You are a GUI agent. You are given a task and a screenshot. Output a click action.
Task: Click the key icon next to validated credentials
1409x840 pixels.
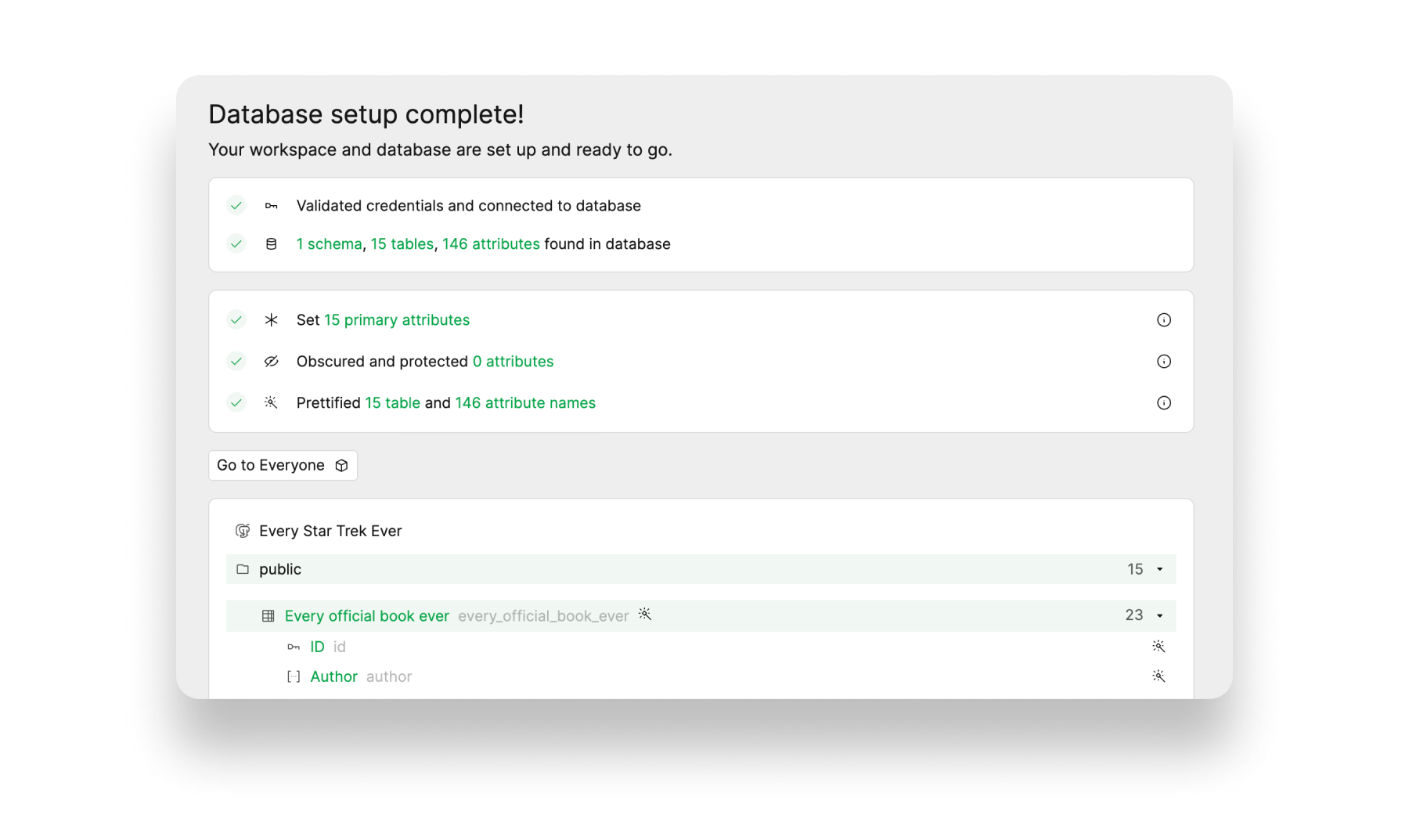[271, 205]
